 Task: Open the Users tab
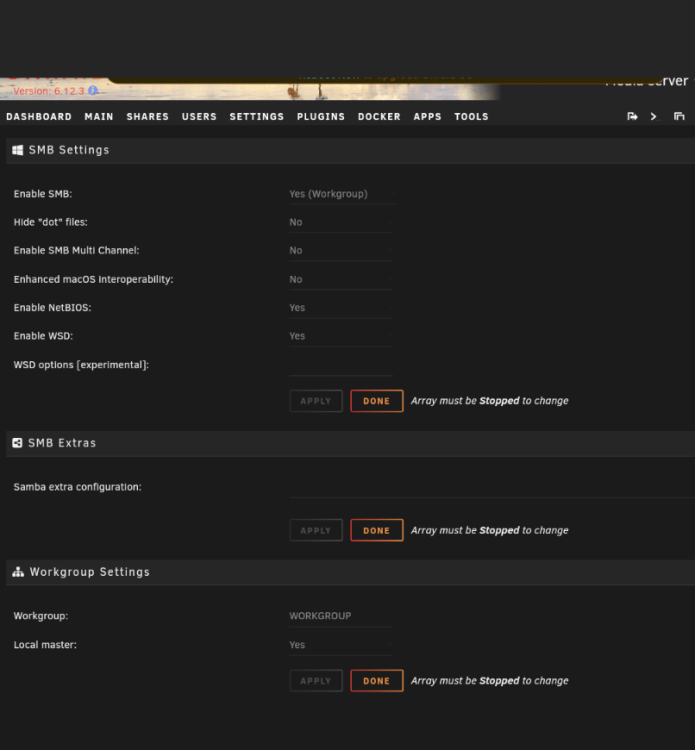(x=199, y=117)
